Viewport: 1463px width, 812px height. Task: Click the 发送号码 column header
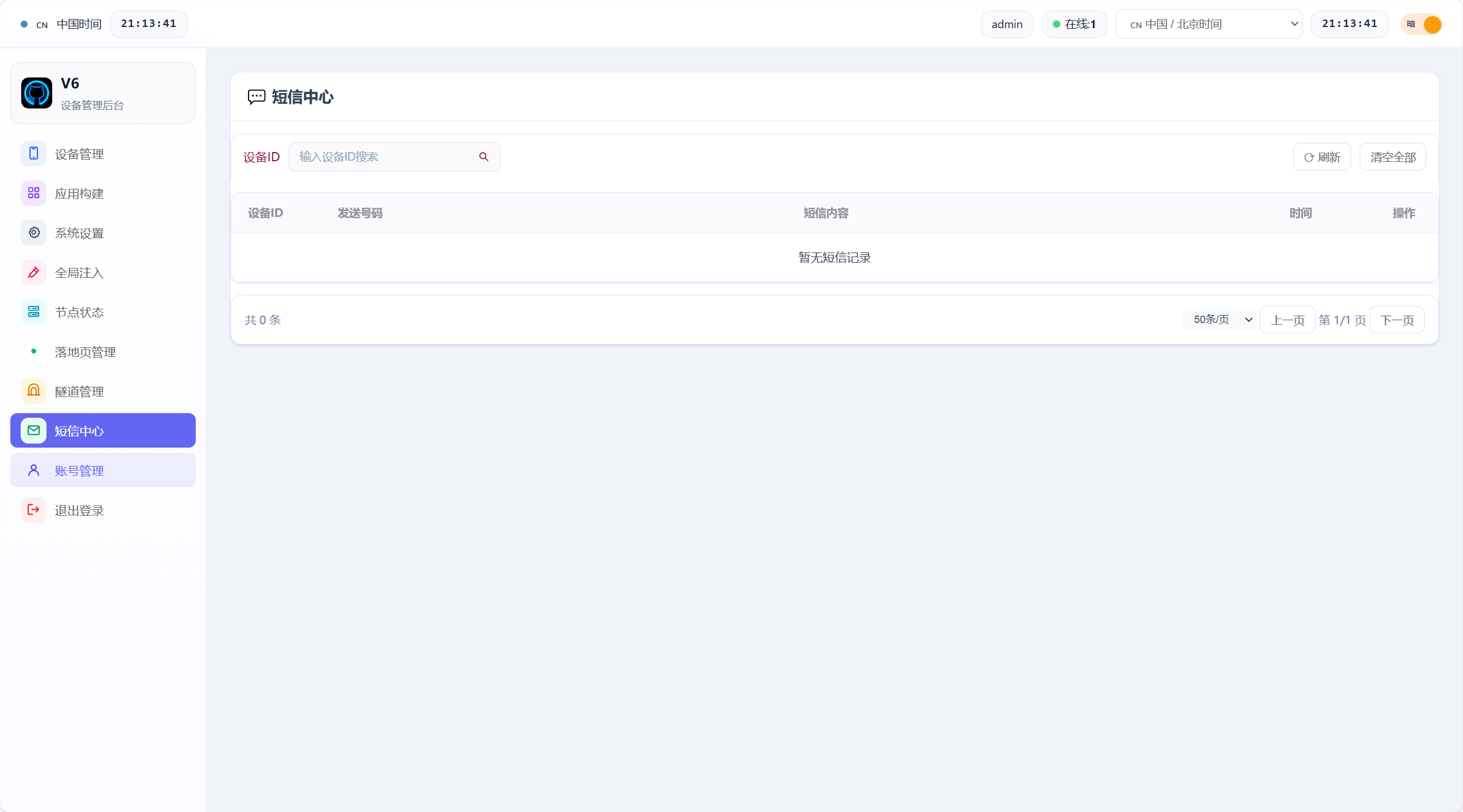pyautogui.click(x=360, y=213)
